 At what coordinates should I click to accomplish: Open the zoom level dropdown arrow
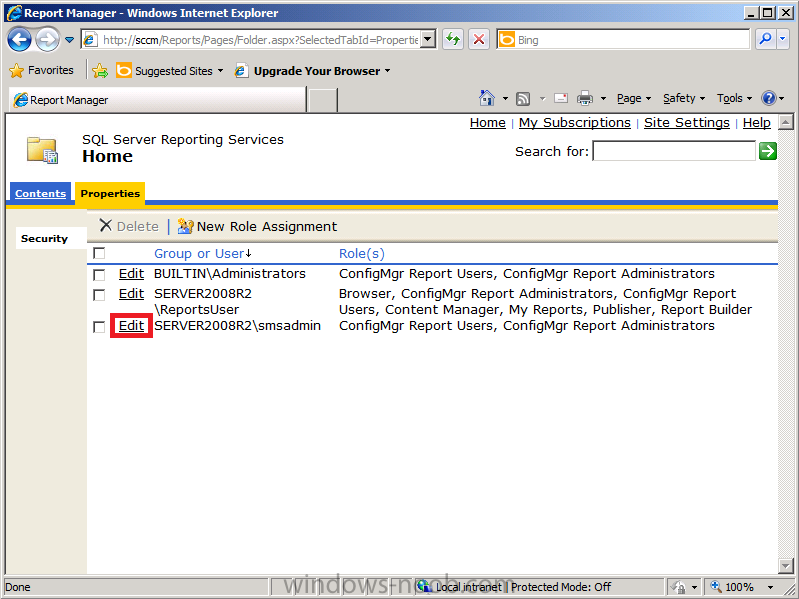[770, 587]
